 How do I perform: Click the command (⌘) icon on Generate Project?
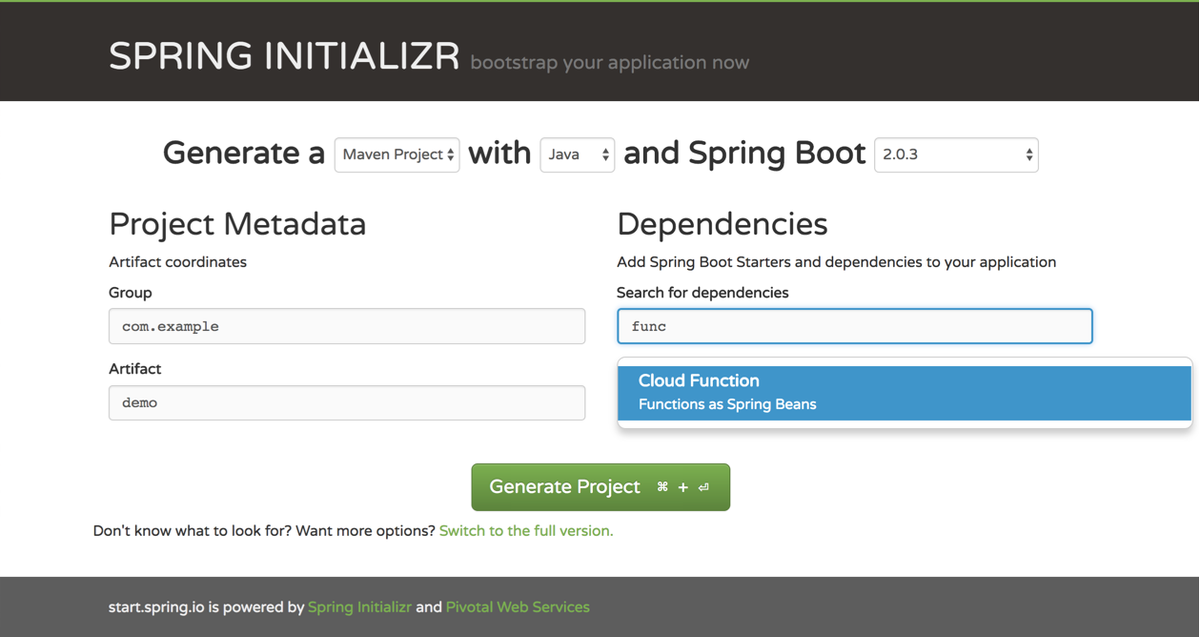pos(662,487)
